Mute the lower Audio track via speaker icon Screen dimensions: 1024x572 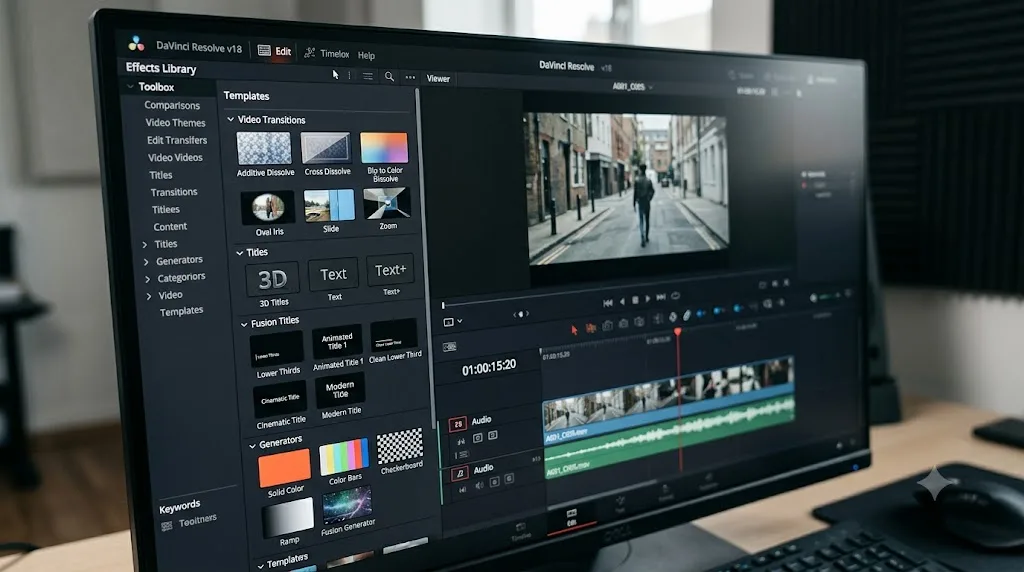coord(479,485)
